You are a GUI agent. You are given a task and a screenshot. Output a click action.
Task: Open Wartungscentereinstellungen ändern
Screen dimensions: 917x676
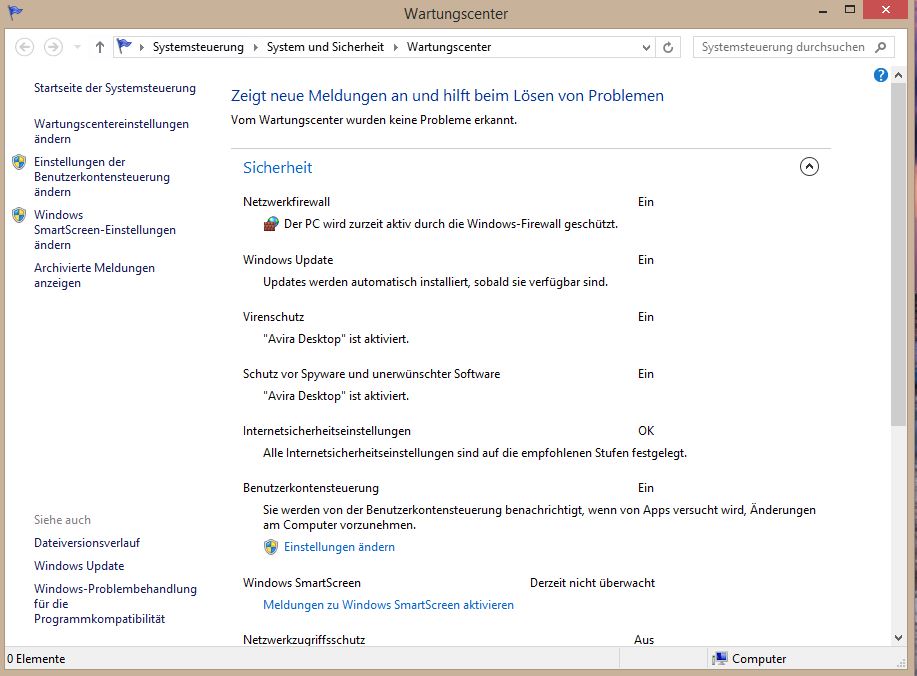[111, 131]
